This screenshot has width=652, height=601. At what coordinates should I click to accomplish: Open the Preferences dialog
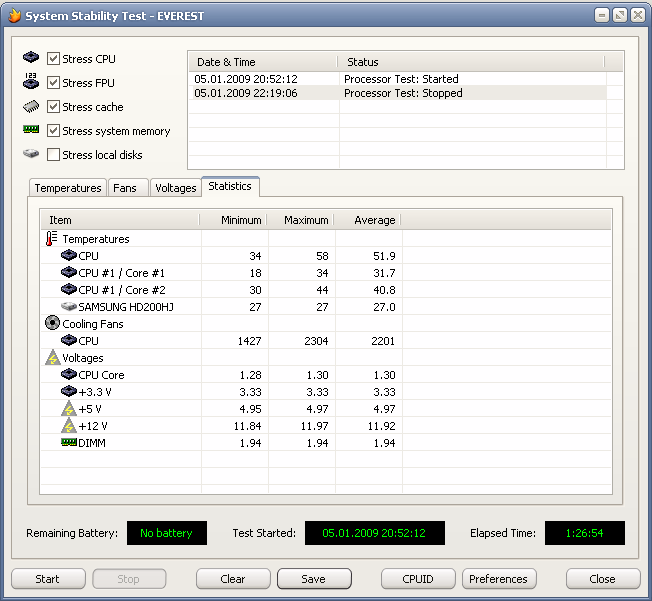(498, 579)
